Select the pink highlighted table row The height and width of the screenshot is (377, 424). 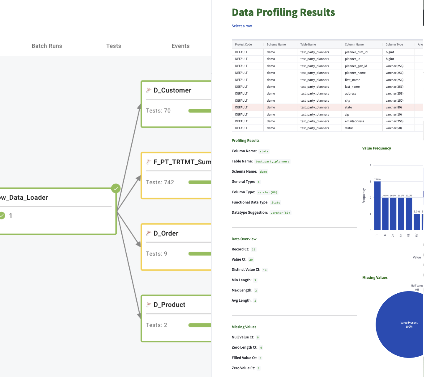click(327, 107)
